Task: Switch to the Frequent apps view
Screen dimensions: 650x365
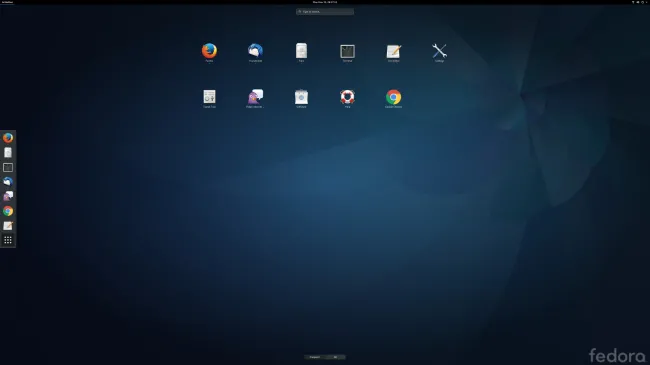Action: coord(315,357)
